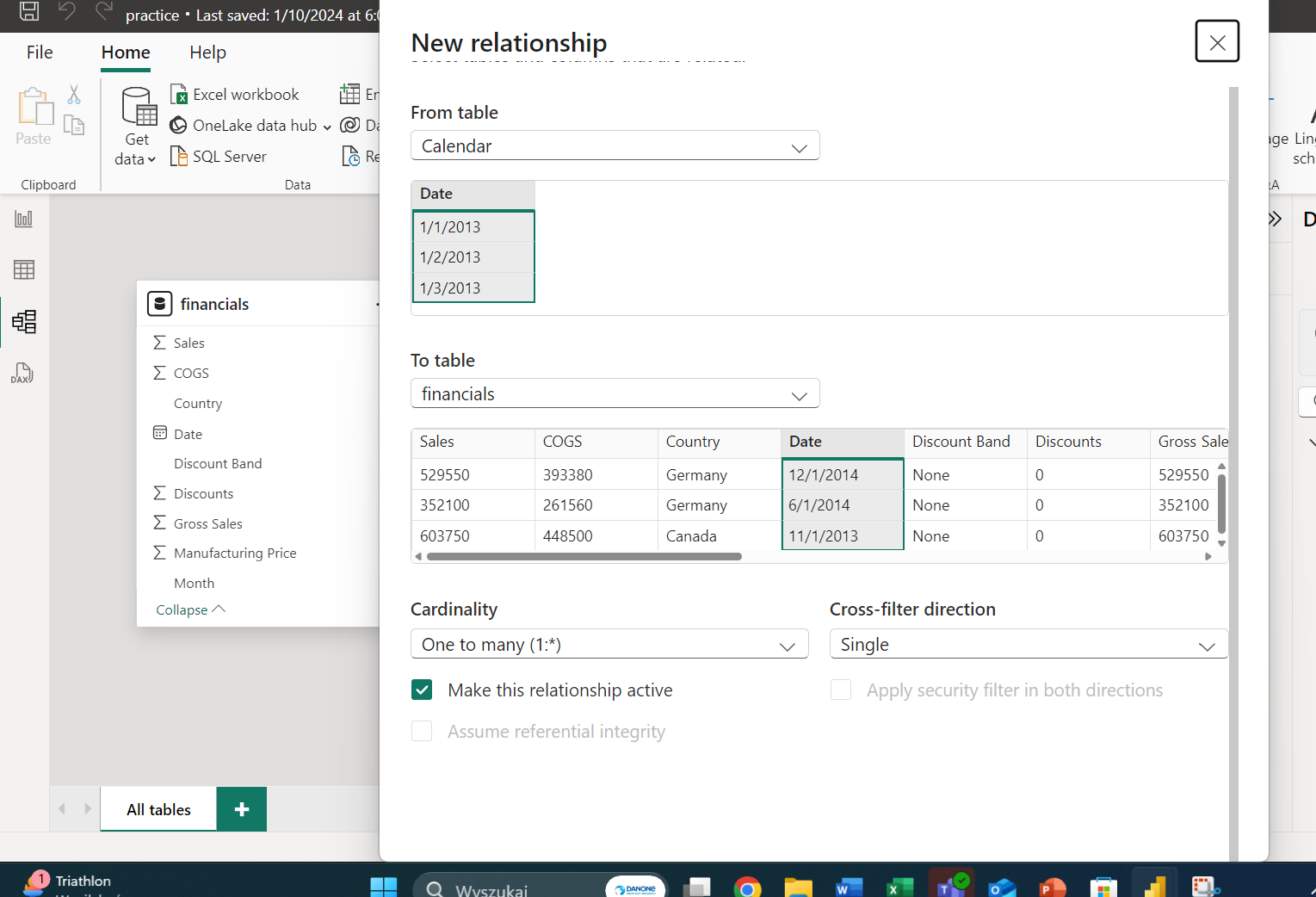Switch to the Home ribbon tab
This screenshot has width=1316, height=897.
(126, 53)
